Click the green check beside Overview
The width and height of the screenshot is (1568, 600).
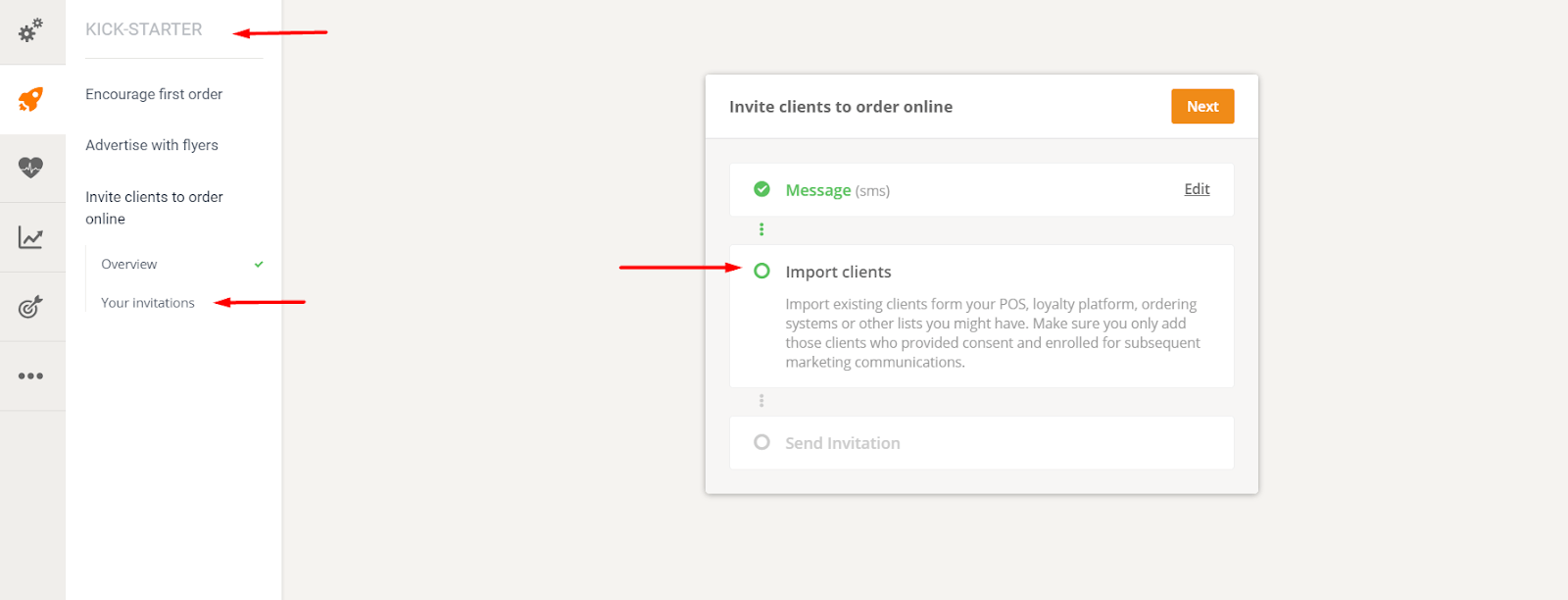[x=259, y=265]
